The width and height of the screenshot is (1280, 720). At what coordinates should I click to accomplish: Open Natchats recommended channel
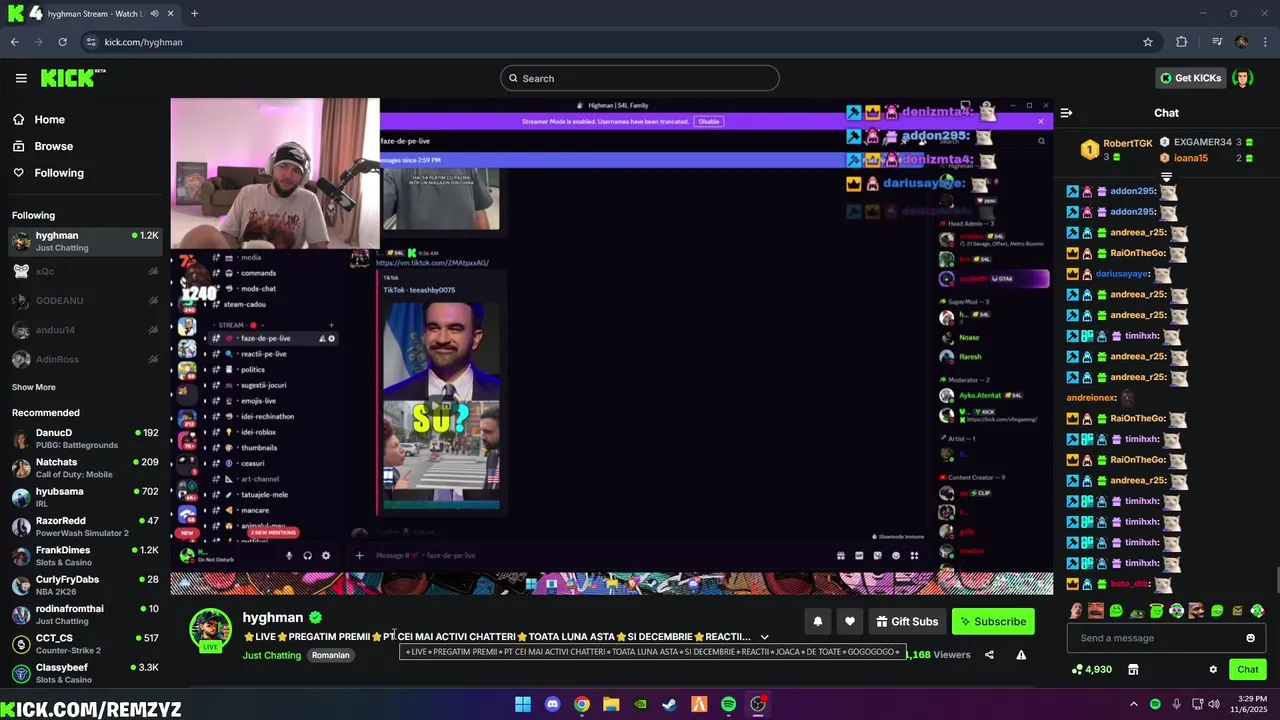(85, 468)
